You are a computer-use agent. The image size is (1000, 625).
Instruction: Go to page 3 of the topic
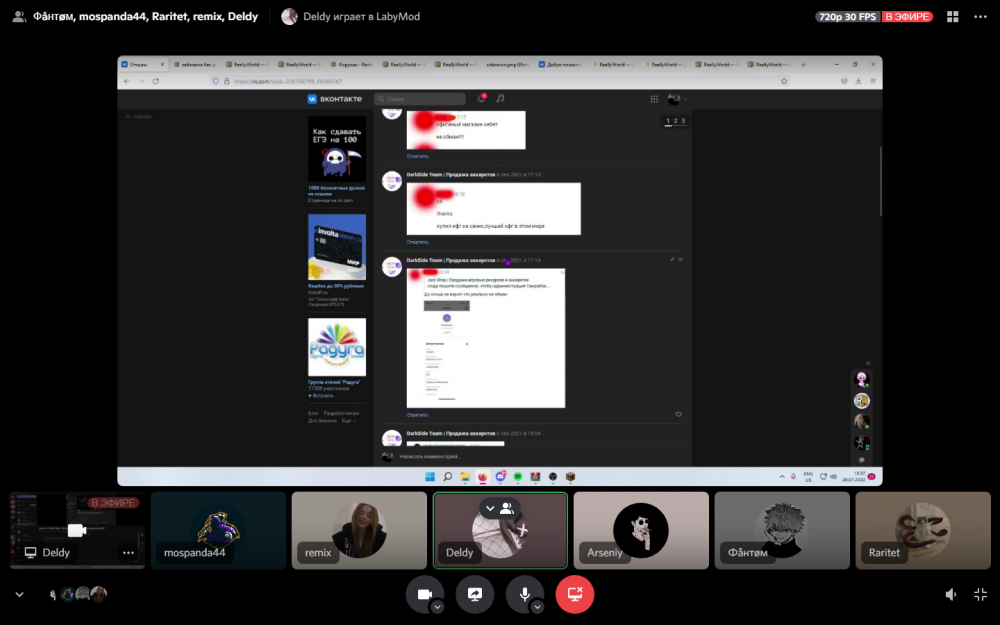pyautogui.click(x=683, y=121)
